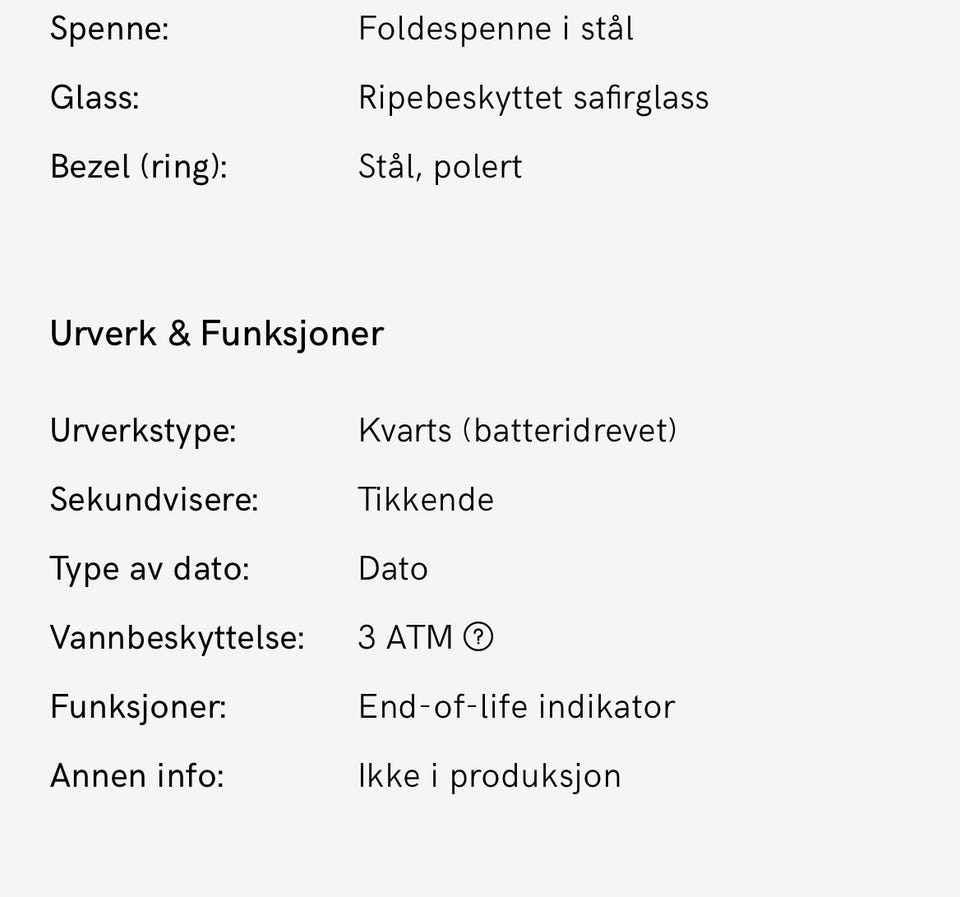Click the Annen info label
Image resolution: width=960 pixels, height=897 pixels.
coord(137,776)
